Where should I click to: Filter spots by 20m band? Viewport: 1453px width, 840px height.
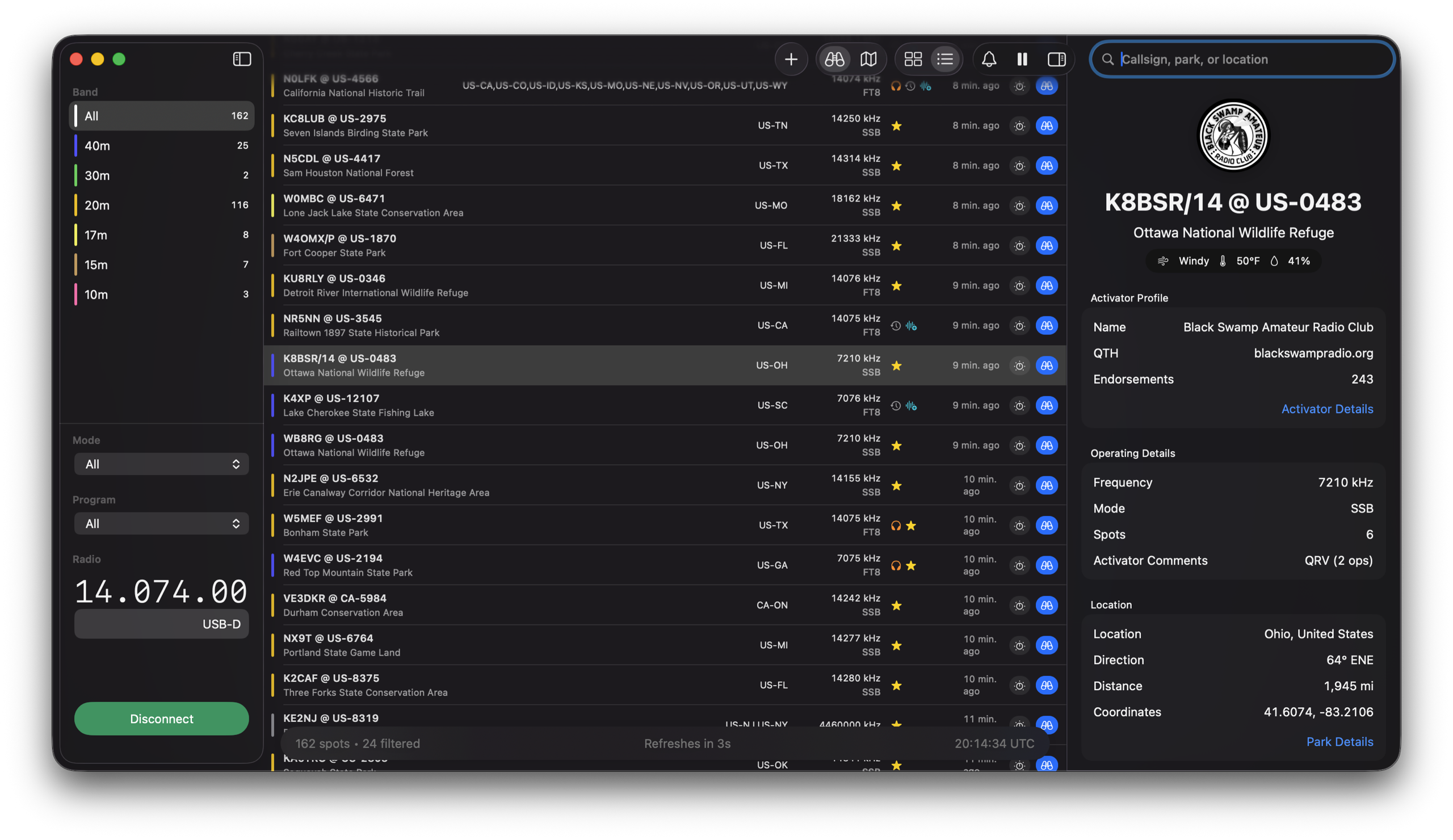(162, 205)
